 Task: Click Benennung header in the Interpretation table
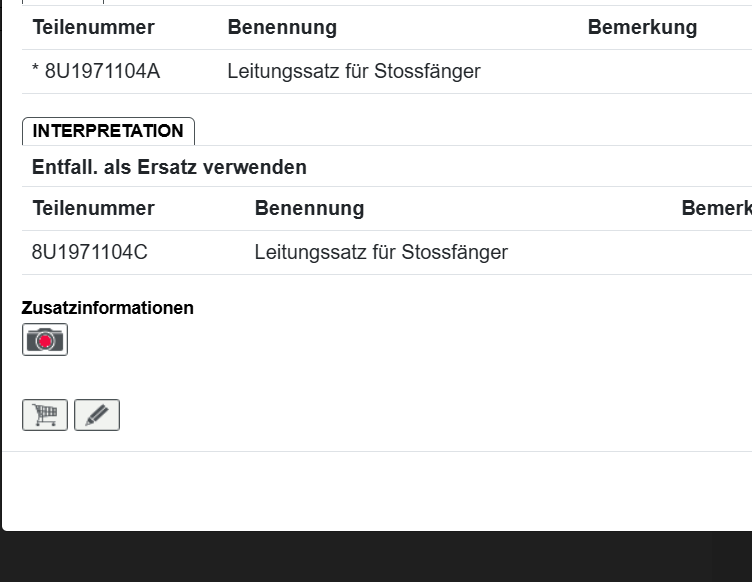309,208
